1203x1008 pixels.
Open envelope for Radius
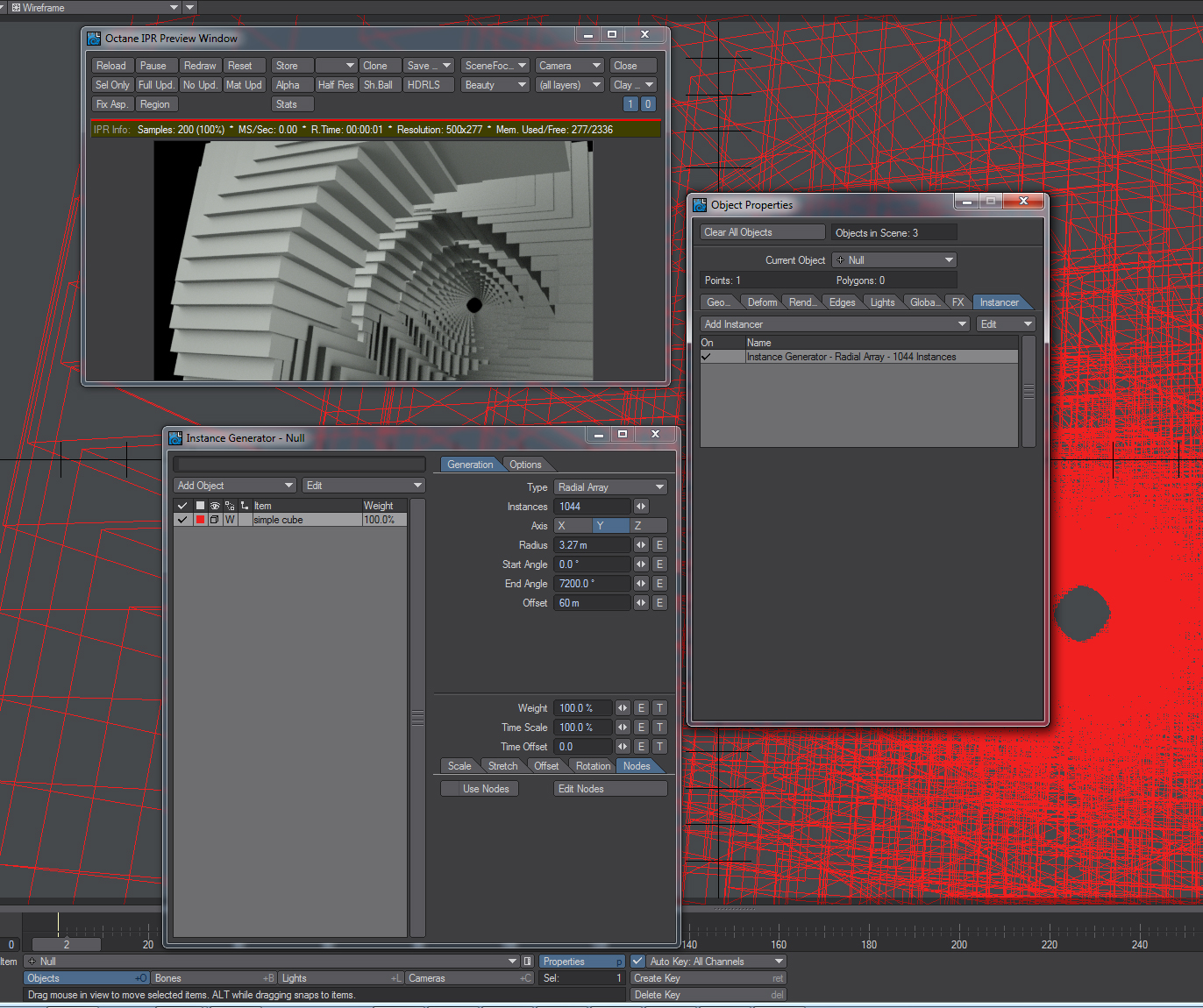pos(659,545)
